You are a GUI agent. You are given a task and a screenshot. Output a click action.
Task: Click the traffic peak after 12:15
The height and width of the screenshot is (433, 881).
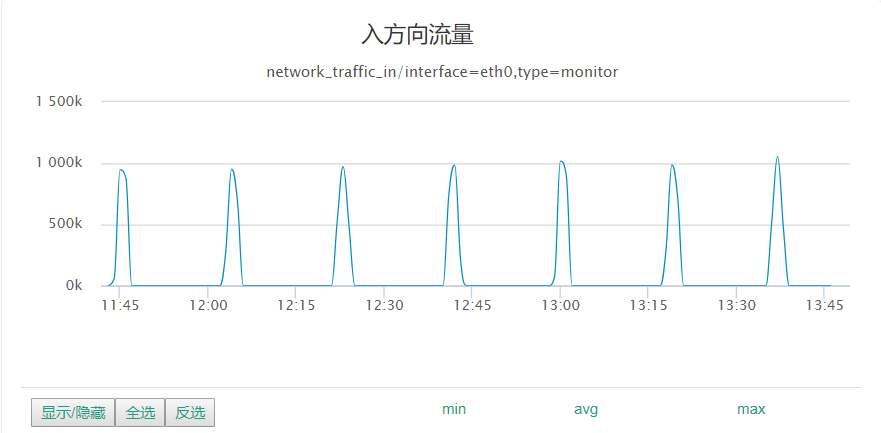tap(343, 167)
